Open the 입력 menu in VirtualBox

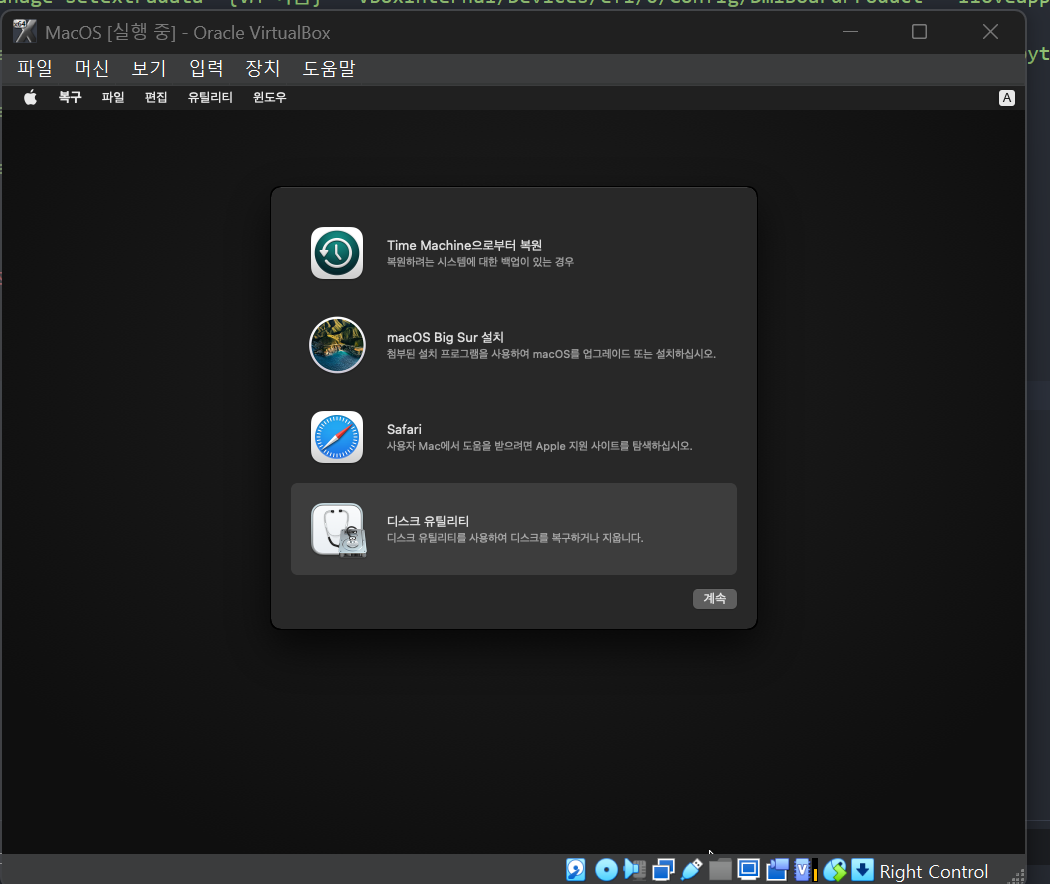coord(206,68)
